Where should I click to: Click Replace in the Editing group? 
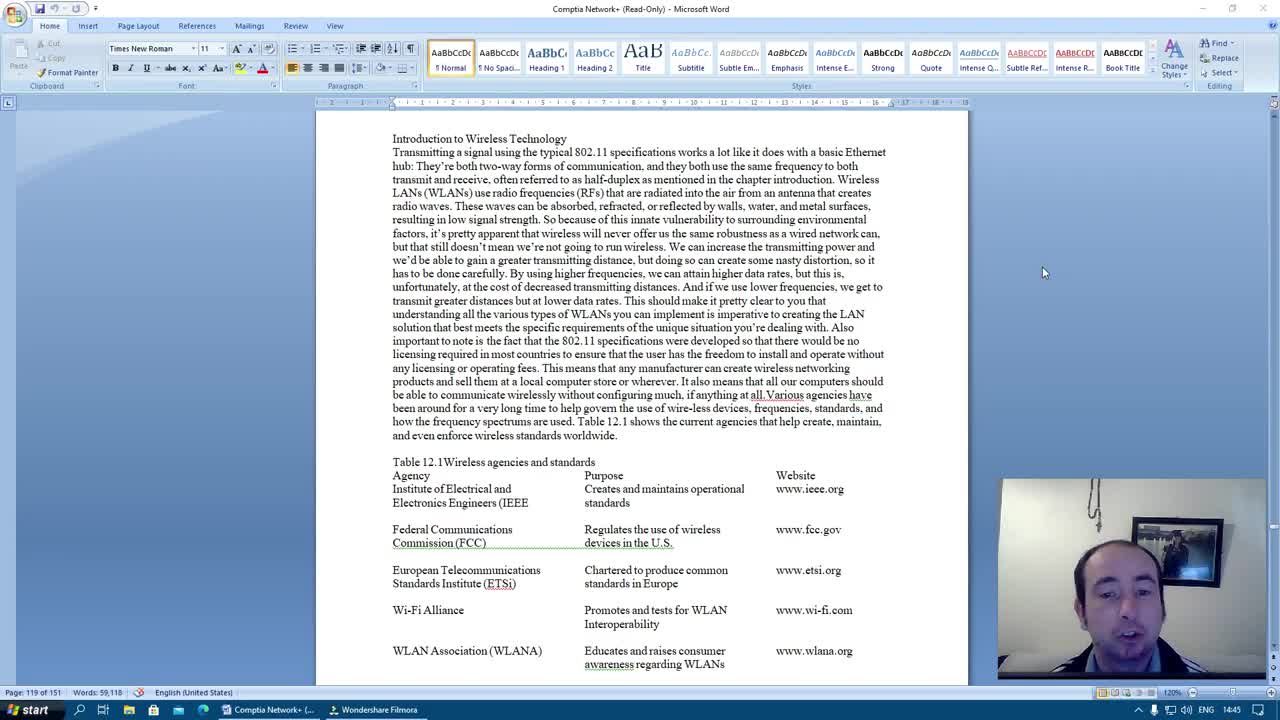(x=1220, y=58)
